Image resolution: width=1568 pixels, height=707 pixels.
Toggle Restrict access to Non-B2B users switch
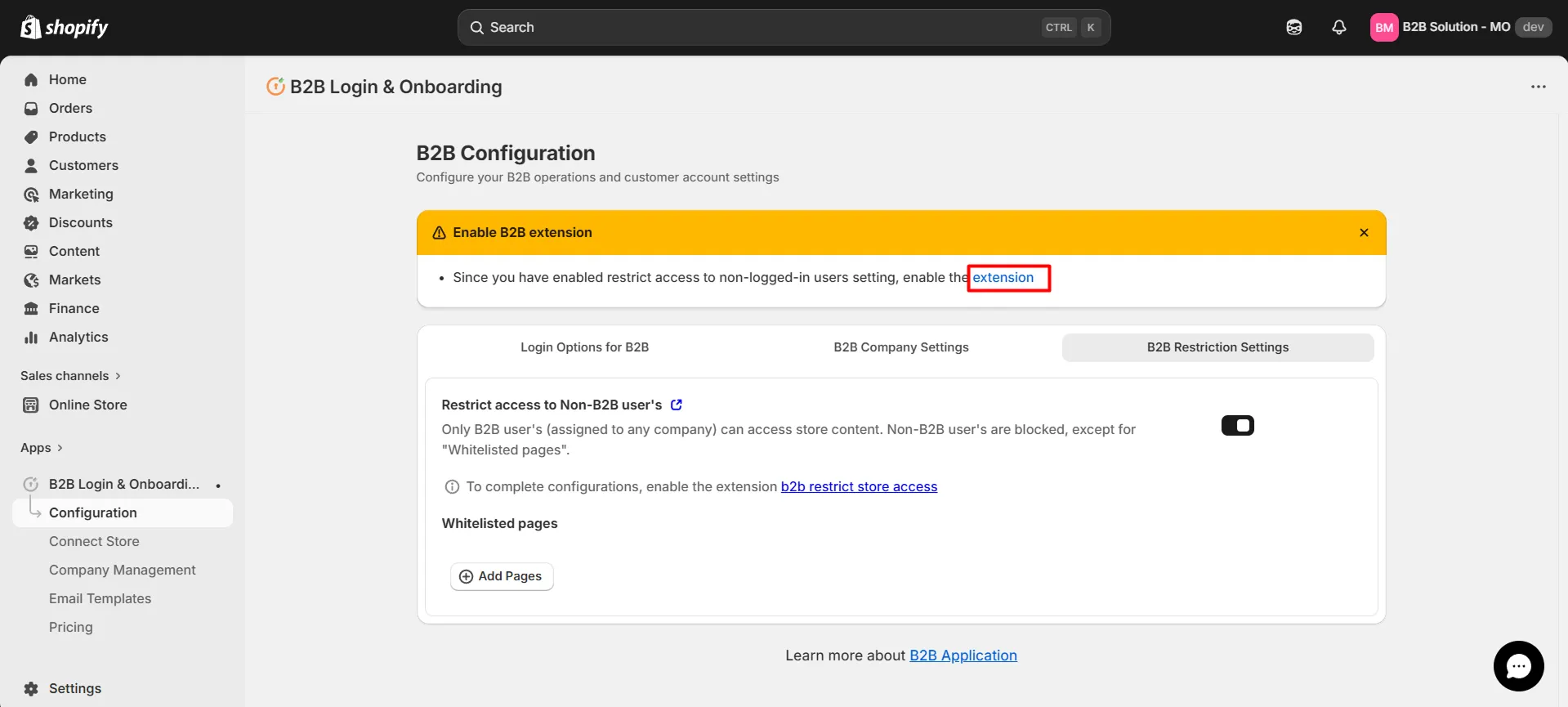(x=1237, y=425)
